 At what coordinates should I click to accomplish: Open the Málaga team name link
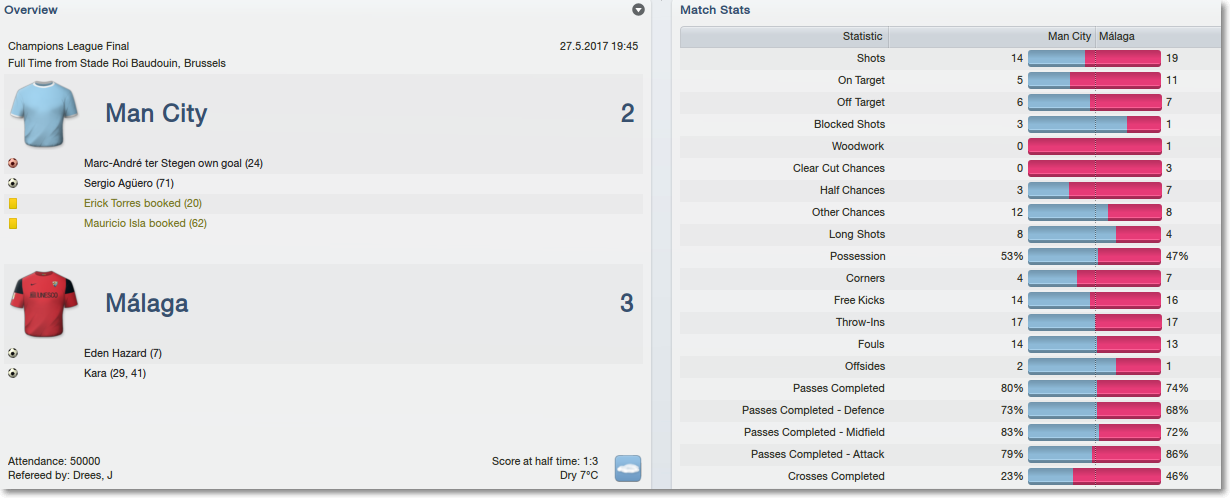pyautogui.click(x=147, y=303)
